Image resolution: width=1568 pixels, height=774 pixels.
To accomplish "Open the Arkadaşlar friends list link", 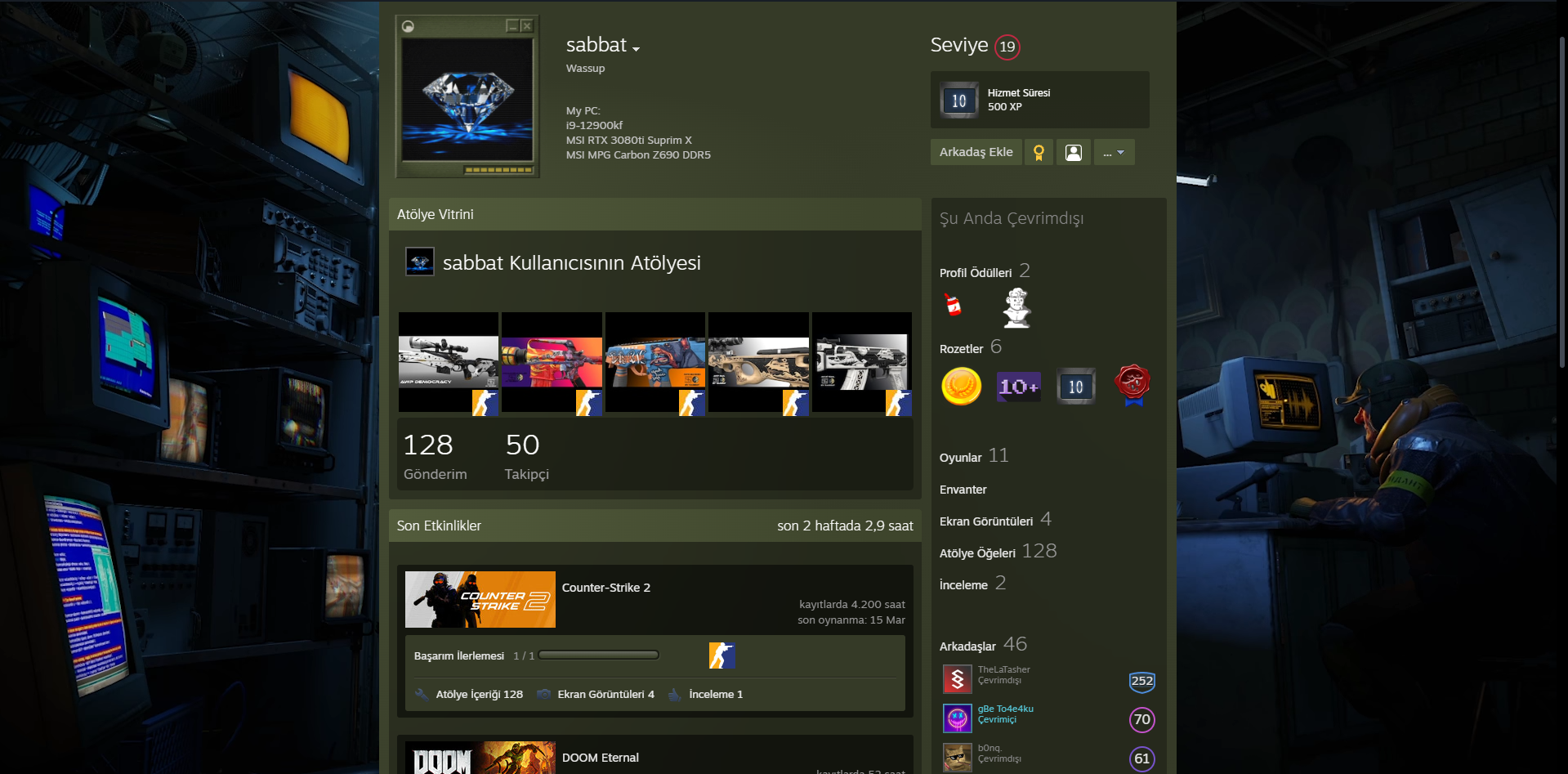I will click(967, 646).
